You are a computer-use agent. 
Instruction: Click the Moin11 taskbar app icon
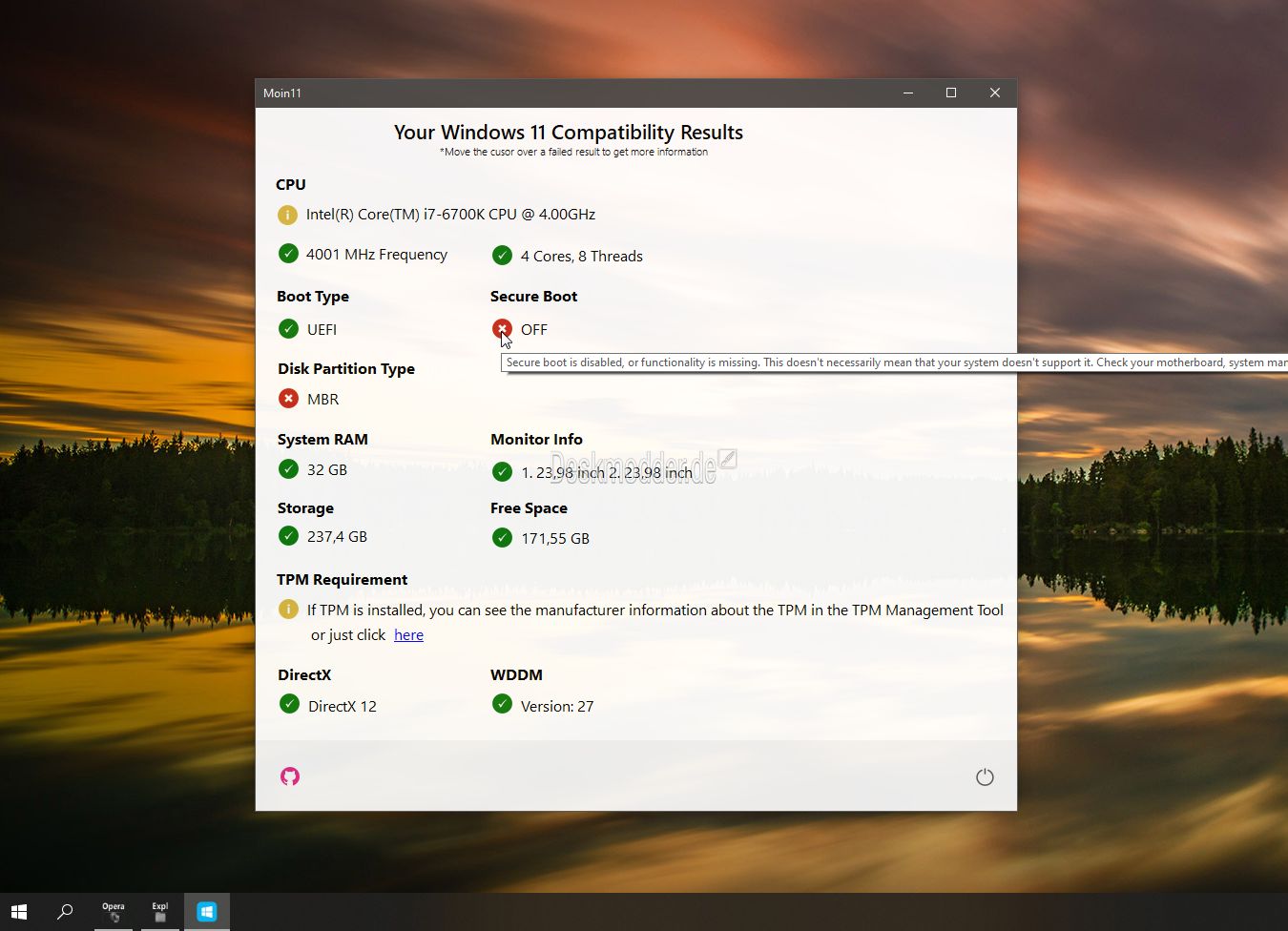[207, 912]
